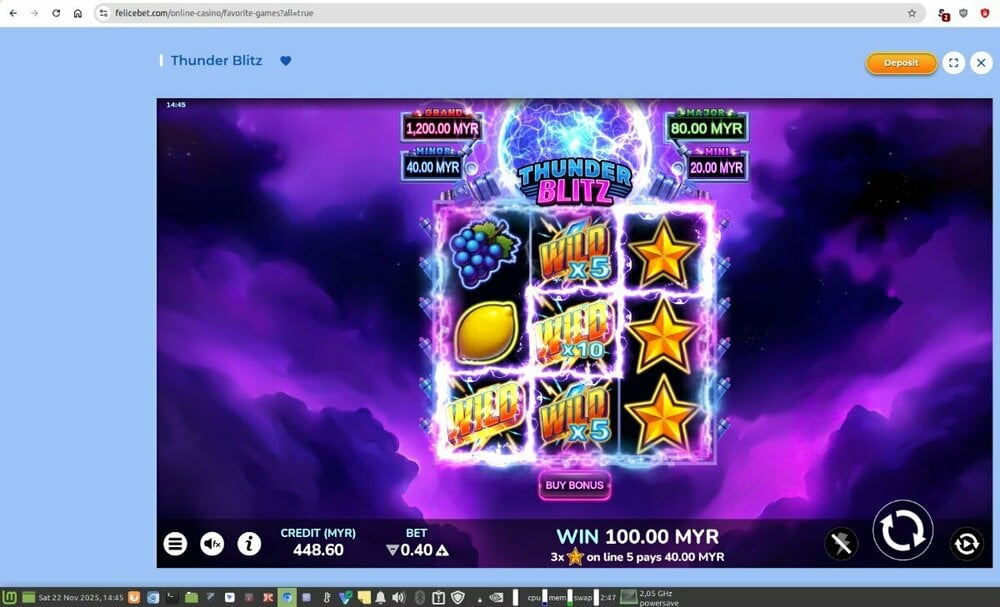Switch the game to fullscreen
Screen dimensions: 1000x607
[x=953, y=63]
